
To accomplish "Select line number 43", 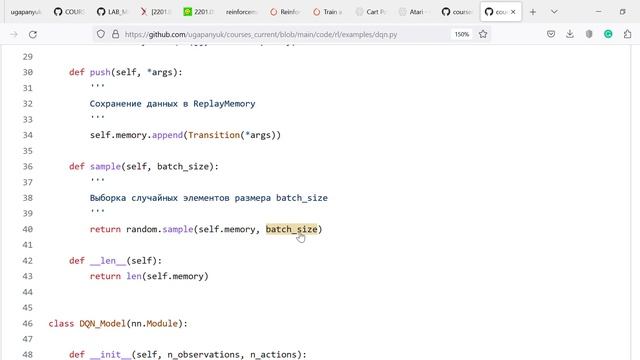I will tap(28, 276).
